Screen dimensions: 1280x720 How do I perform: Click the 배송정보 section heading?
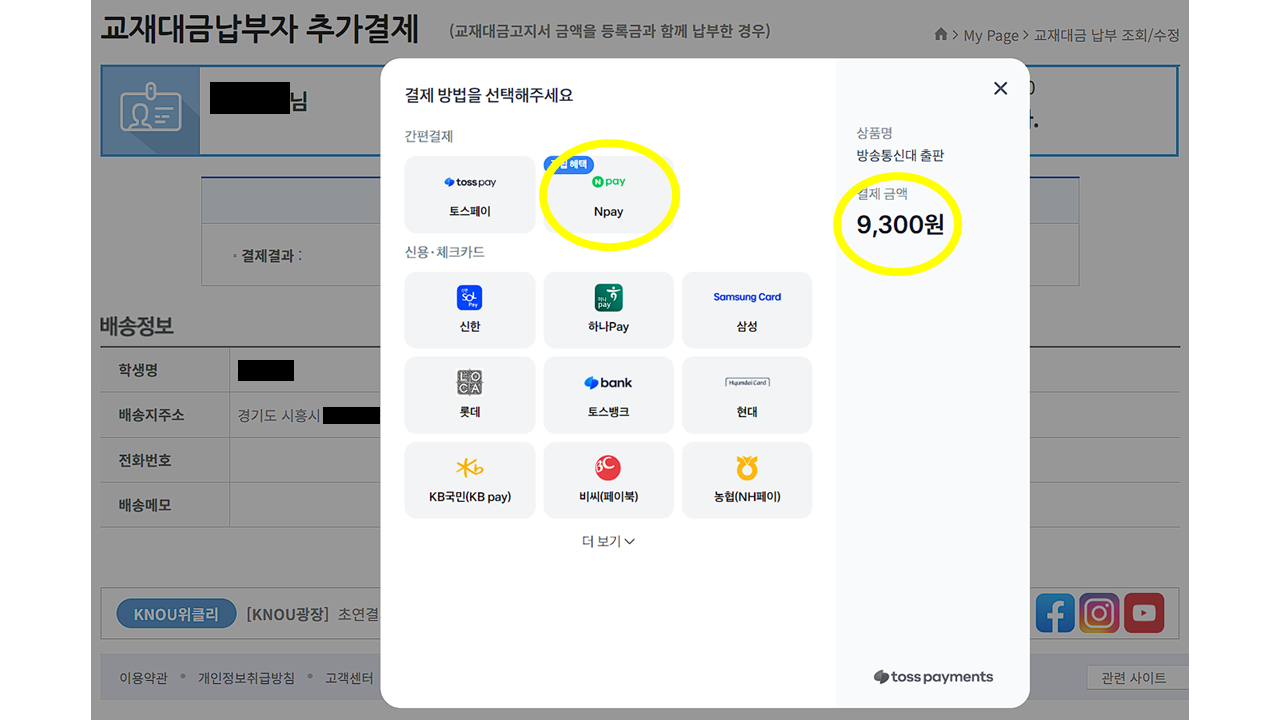pyautogui.click(x=137, y=326)
